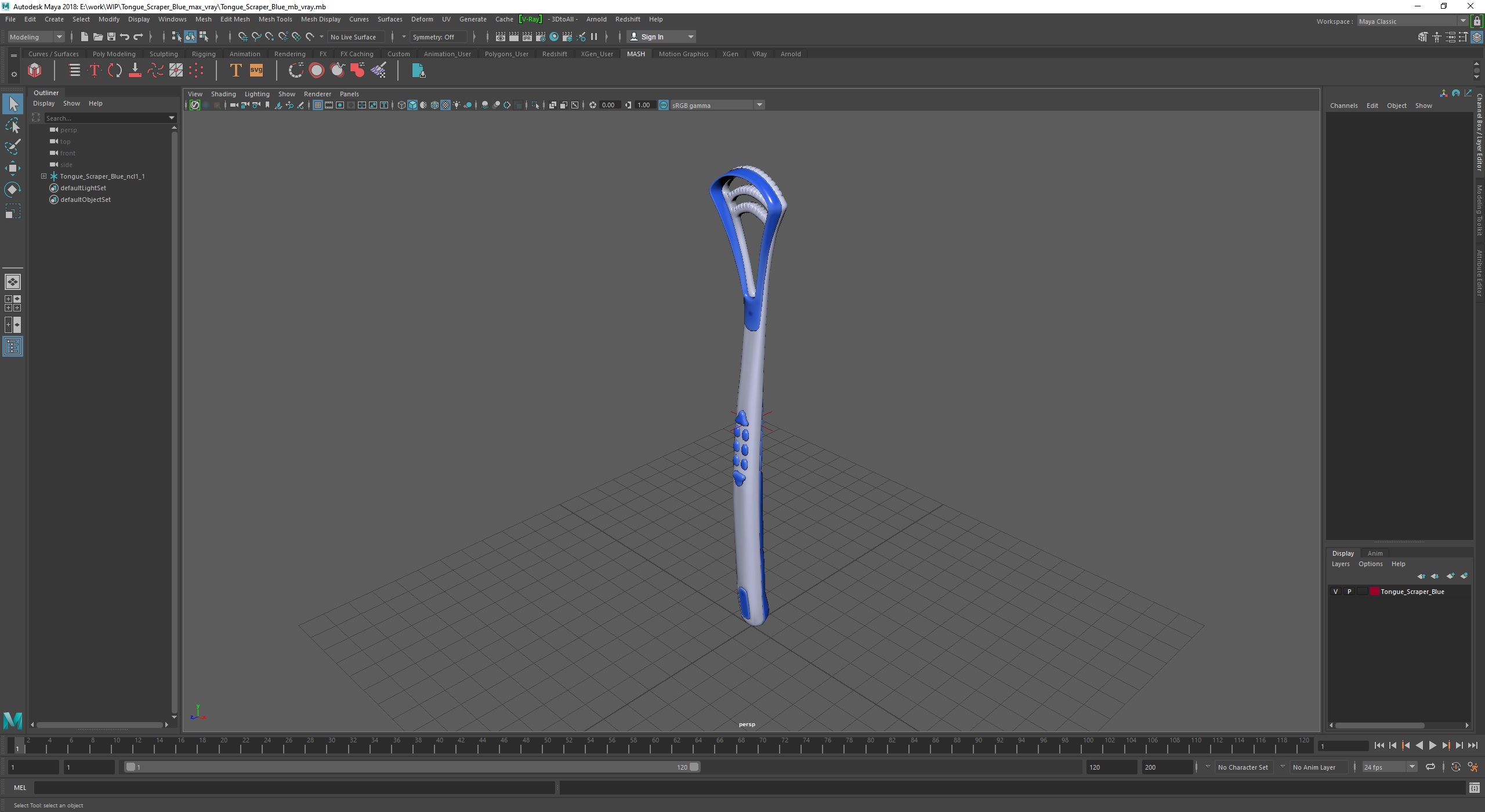Screen dimensions: 1485x812
Task: Click the red T MASH shelf icon
Action: 94,71
